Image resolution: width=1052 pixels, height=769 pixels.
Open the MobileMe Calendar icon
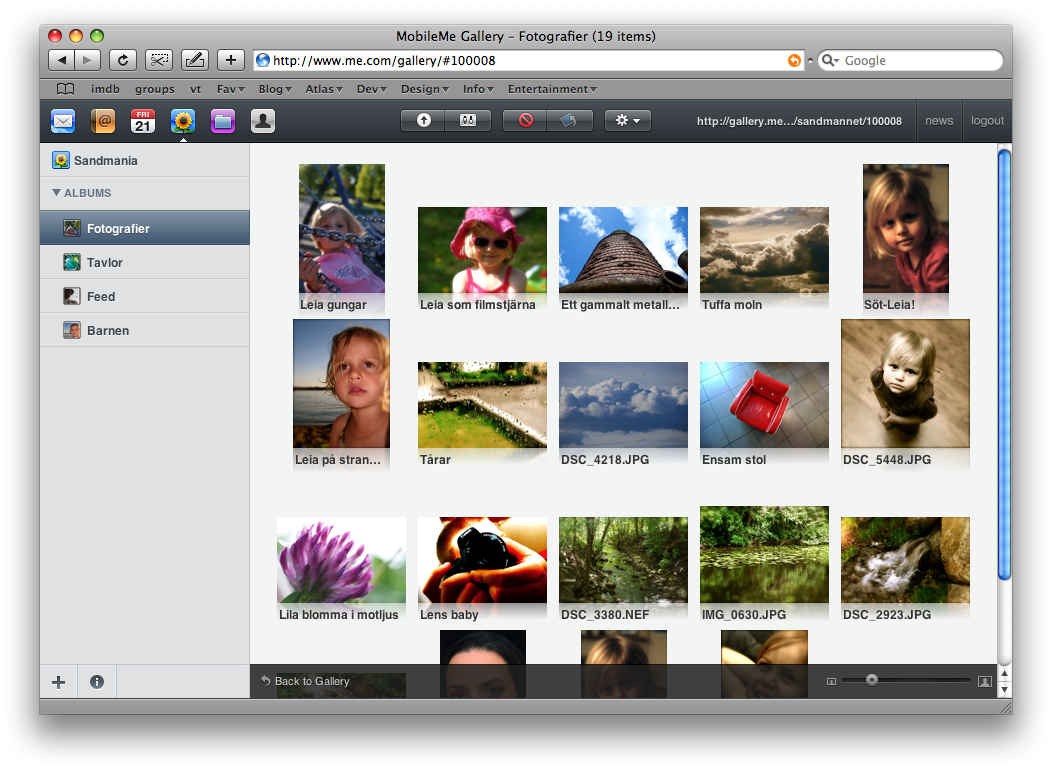(143, 121)
